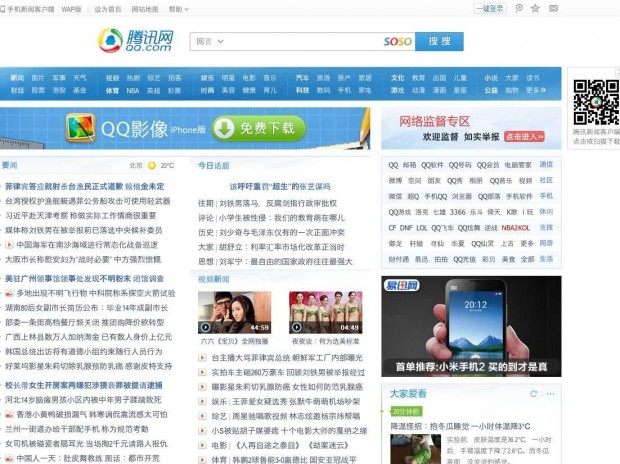Click the phone icon by 手机新闻客户端
The height and width of the screenshot is (464, 620).
2,9
